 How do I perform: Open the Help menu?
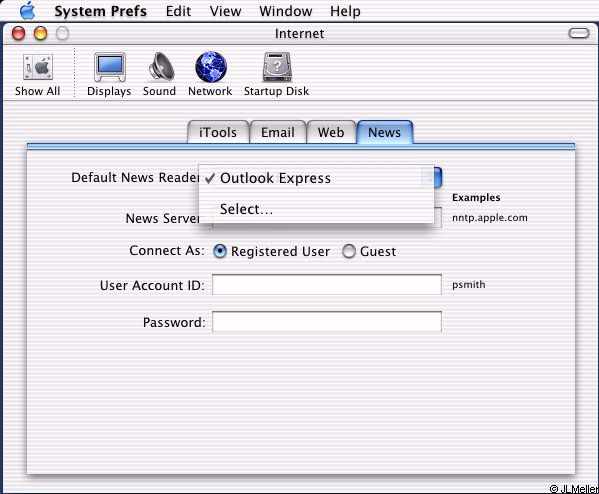point(345,11)
